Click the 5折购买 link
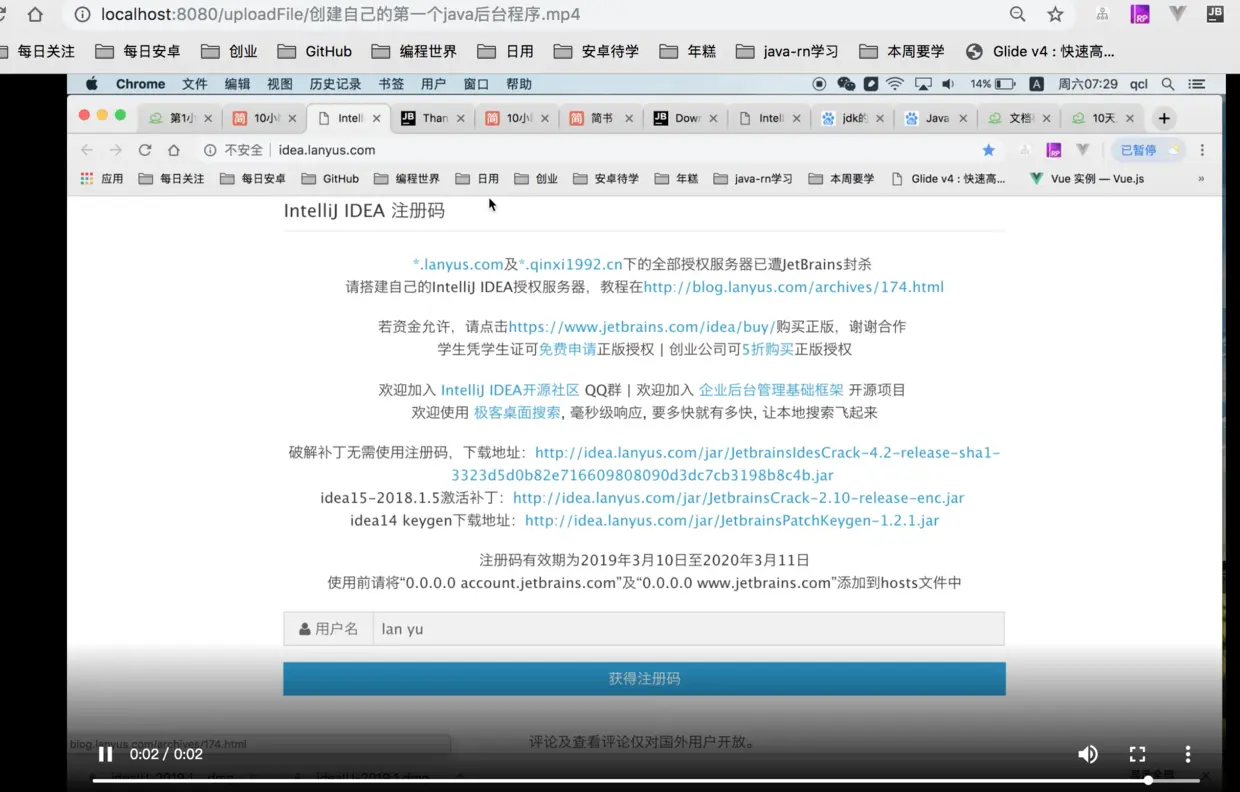1240x792 pixels. pos(768,349)
